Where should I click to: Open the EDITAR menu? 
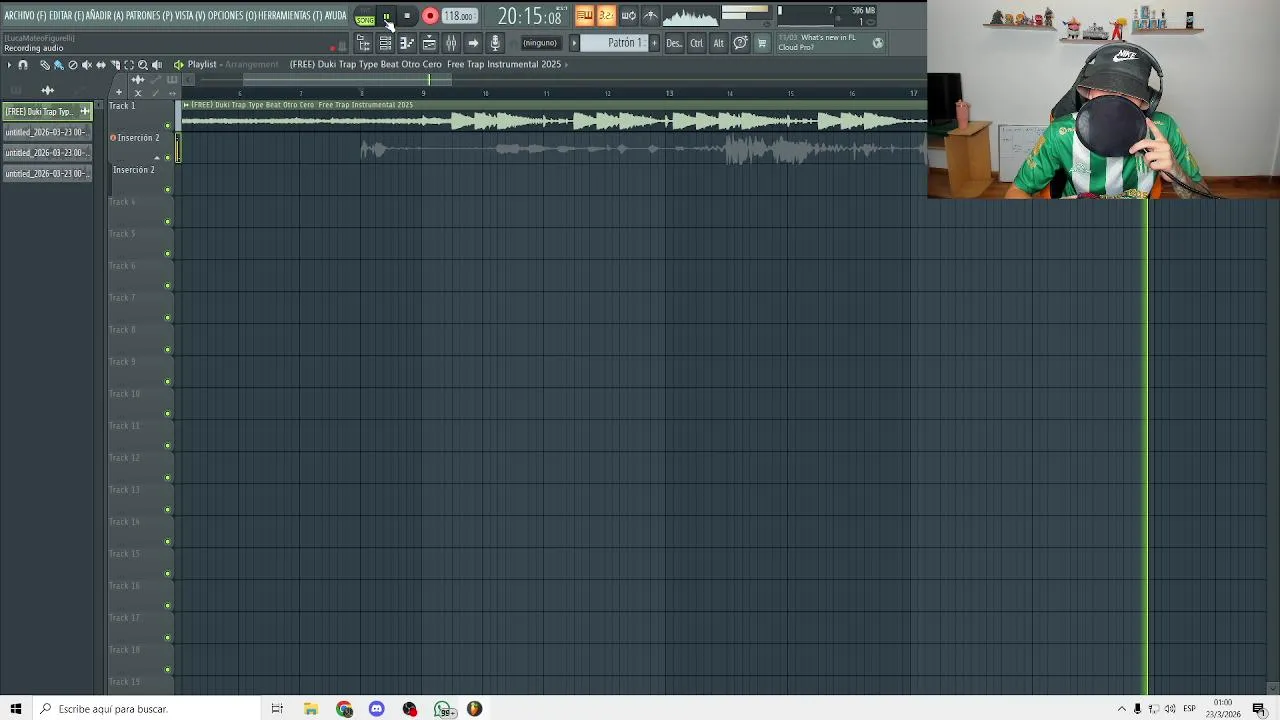tap(67, 16)
